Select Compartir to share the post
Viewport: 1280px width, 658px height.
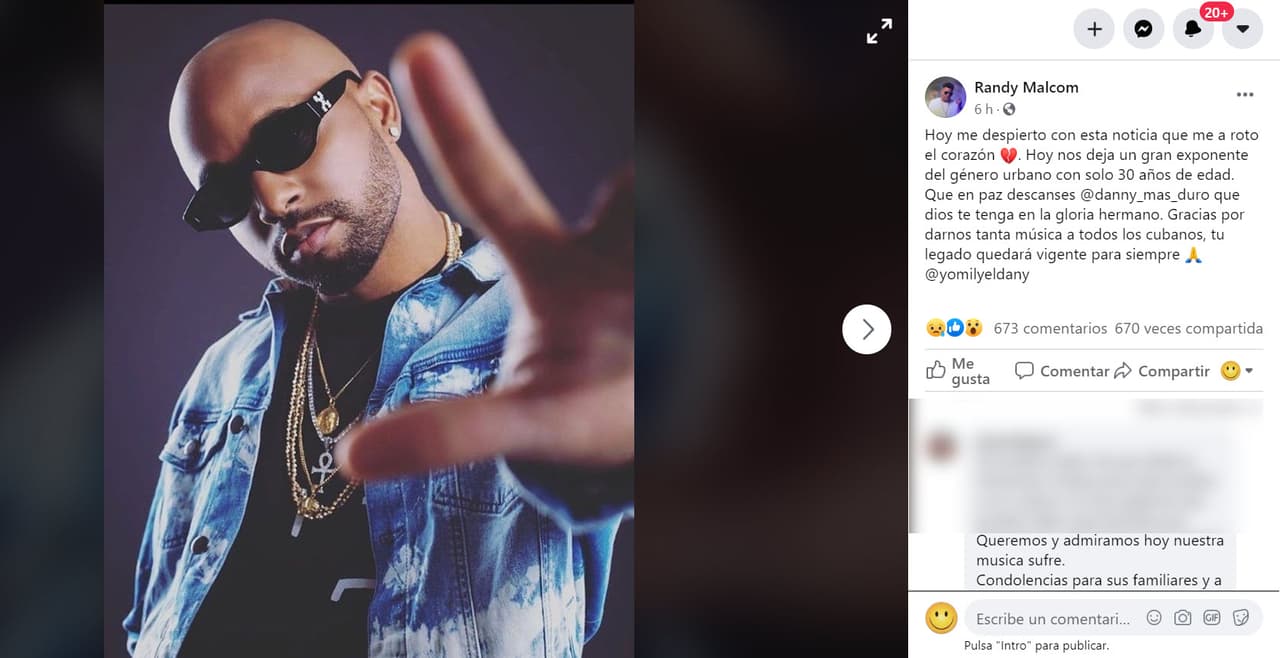(1172, 370)
